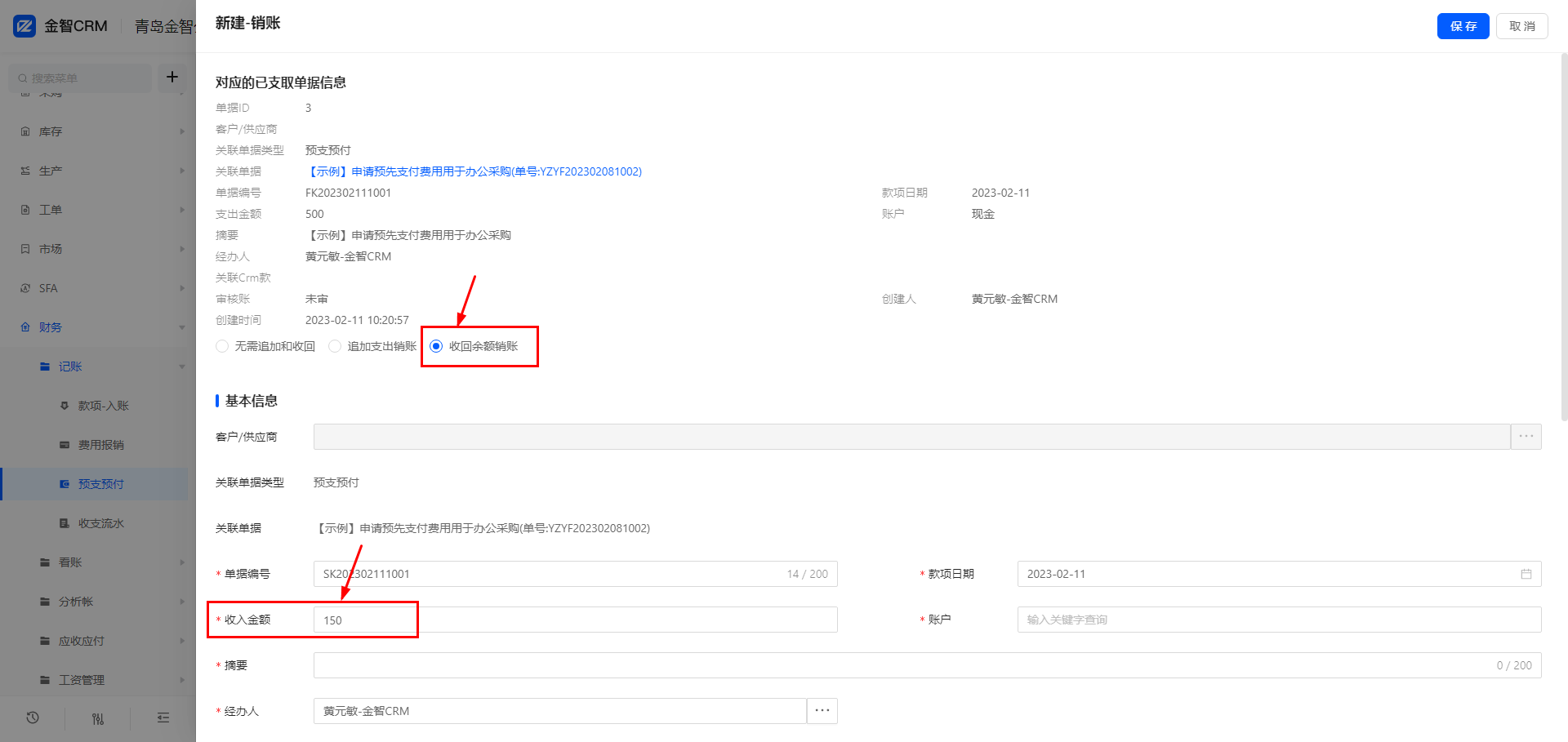Screen dimensions: 1568x742
Task: Click the 摘要 input field
Action: pos(928,665)
